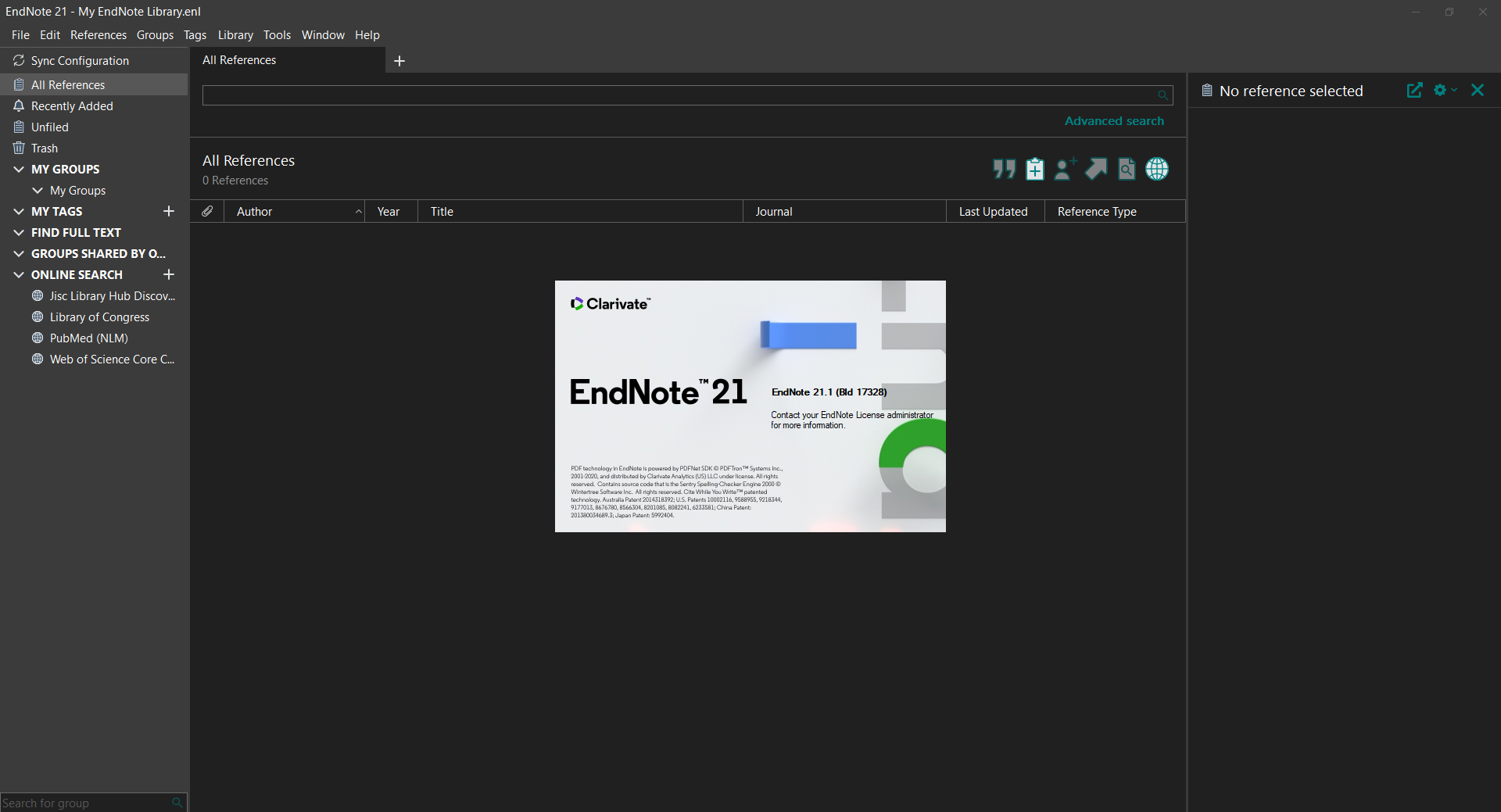The image size is (1501, 812).
Task: Open the References menu
Action: [x=99, y=35]
